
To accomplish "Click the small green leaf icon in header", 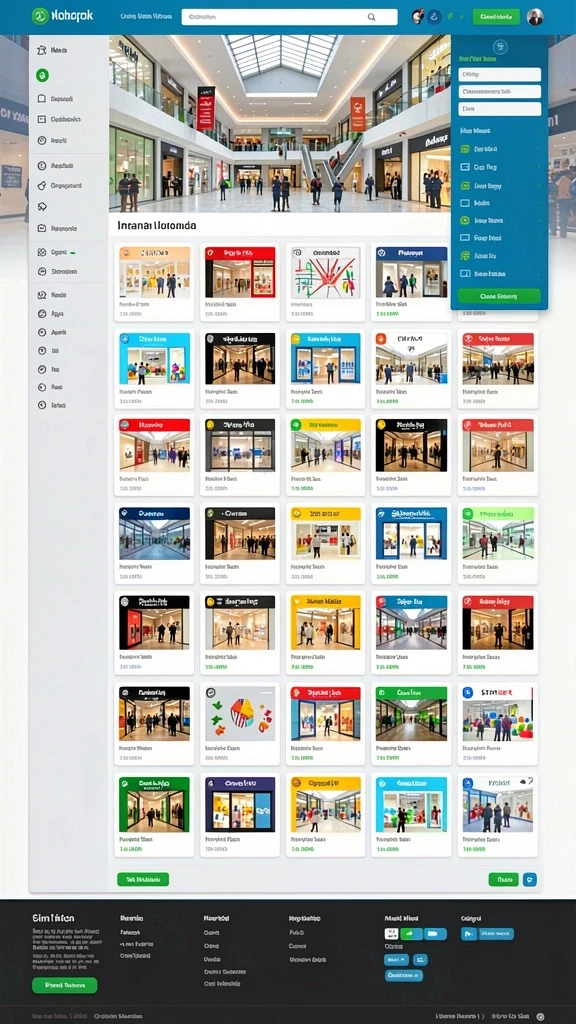I will [451, 17].
